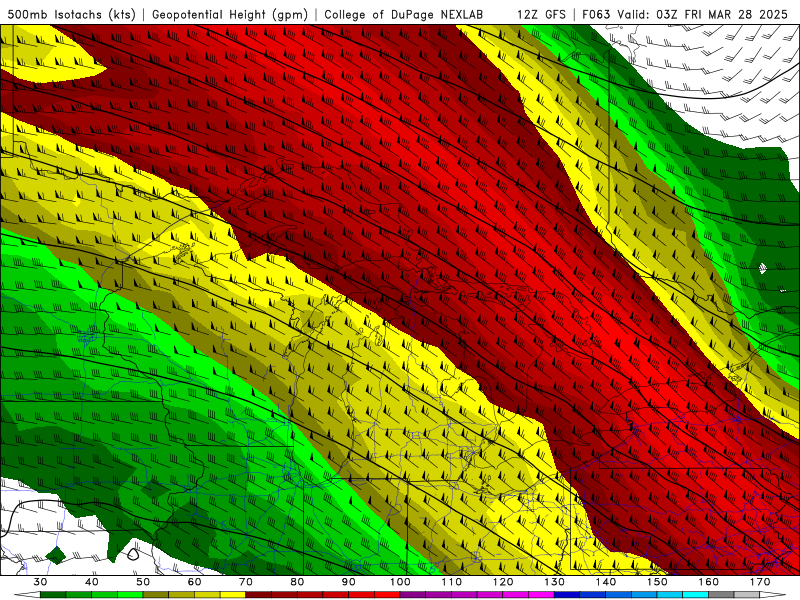Click the '12Z GFS' model run text
This screenshot has height=600, width=800.
click(x=541, y=15)
